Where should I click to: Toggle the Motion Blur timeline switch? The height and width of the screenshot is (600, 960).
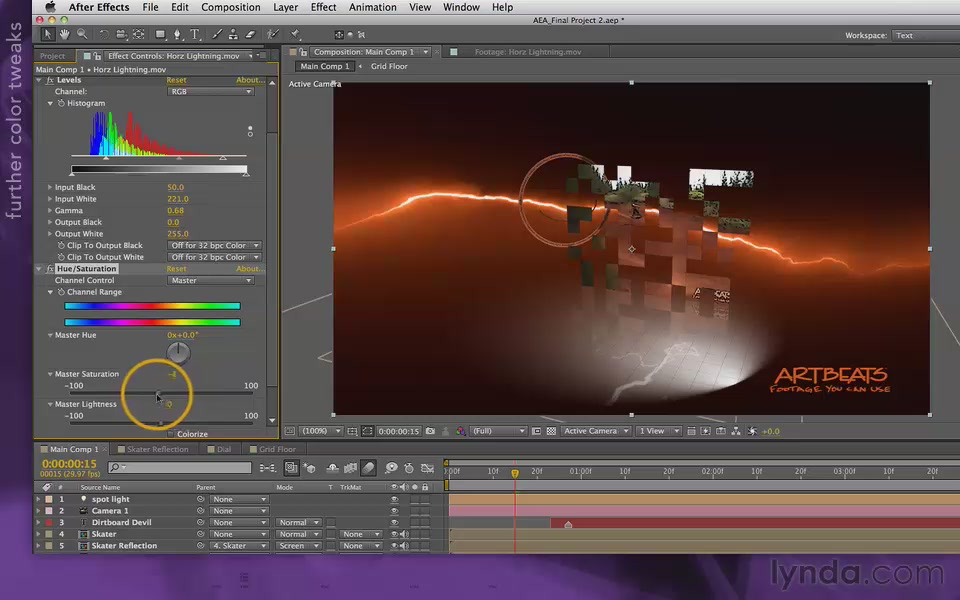tap(368, 468)
